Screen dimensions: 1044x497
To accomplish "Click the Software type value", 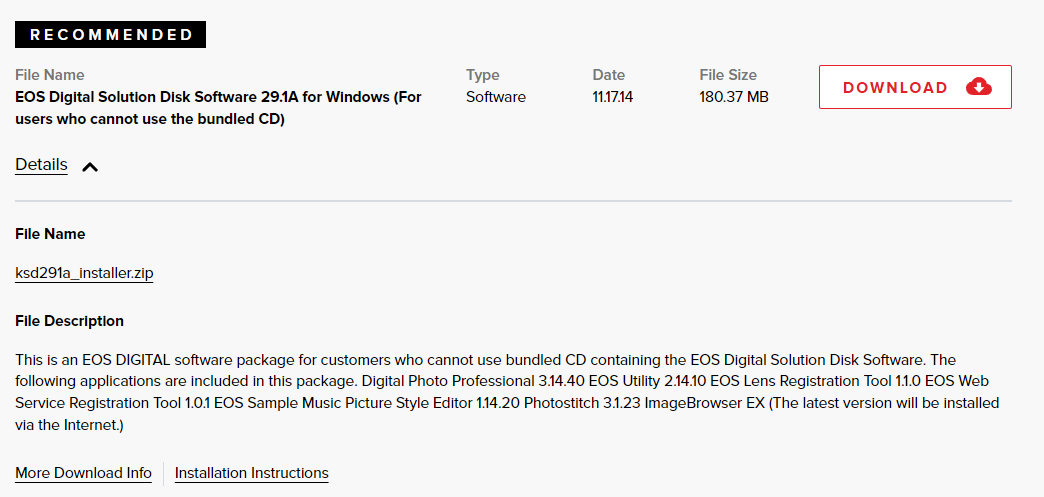I will [x=495, y=97].
